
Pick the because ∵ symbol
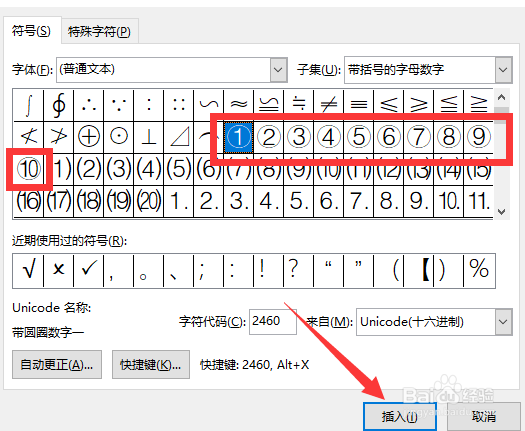click(x=119, y=105)
